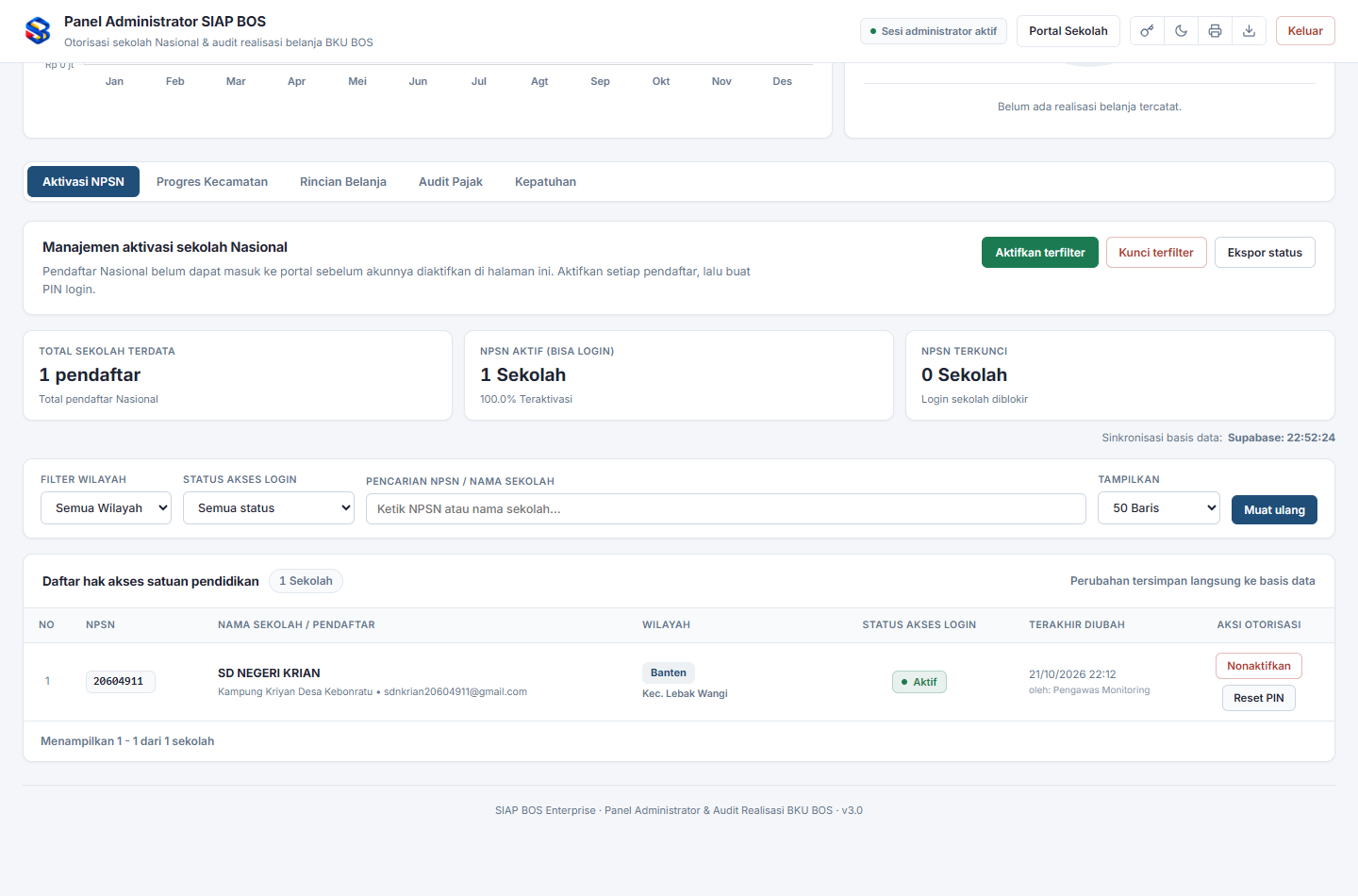
Task: Click the printer icon in the header
Action: [x=1215, y=31]
